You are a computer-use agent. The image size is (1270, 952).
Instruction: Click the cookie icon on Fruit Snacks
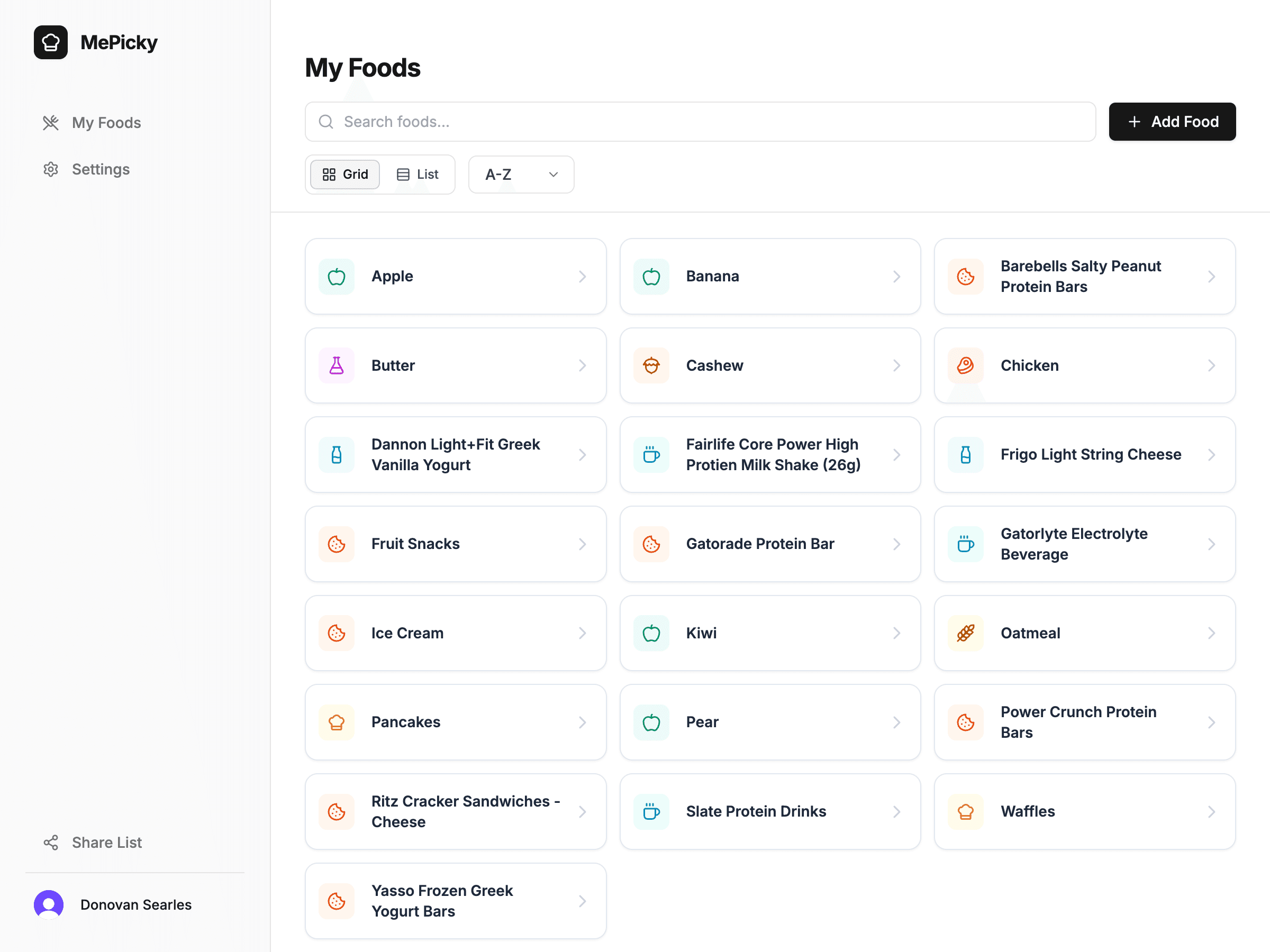coord(336,544)
